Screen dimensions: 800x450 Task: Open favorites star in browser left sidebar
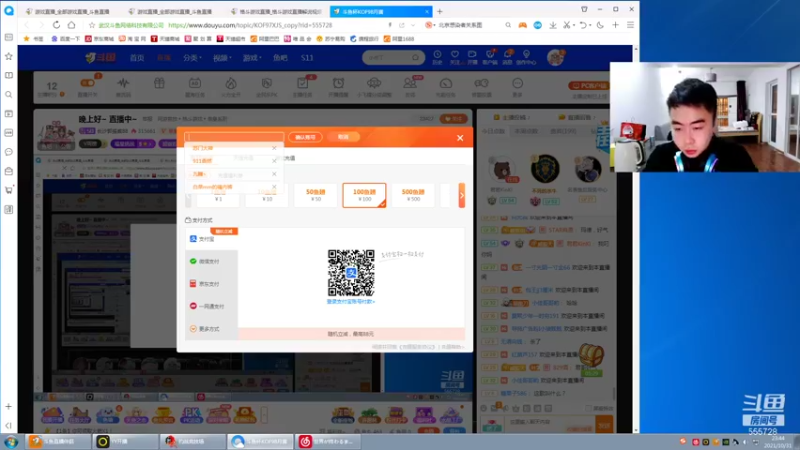pyautogui.click(x=9, y=56)
